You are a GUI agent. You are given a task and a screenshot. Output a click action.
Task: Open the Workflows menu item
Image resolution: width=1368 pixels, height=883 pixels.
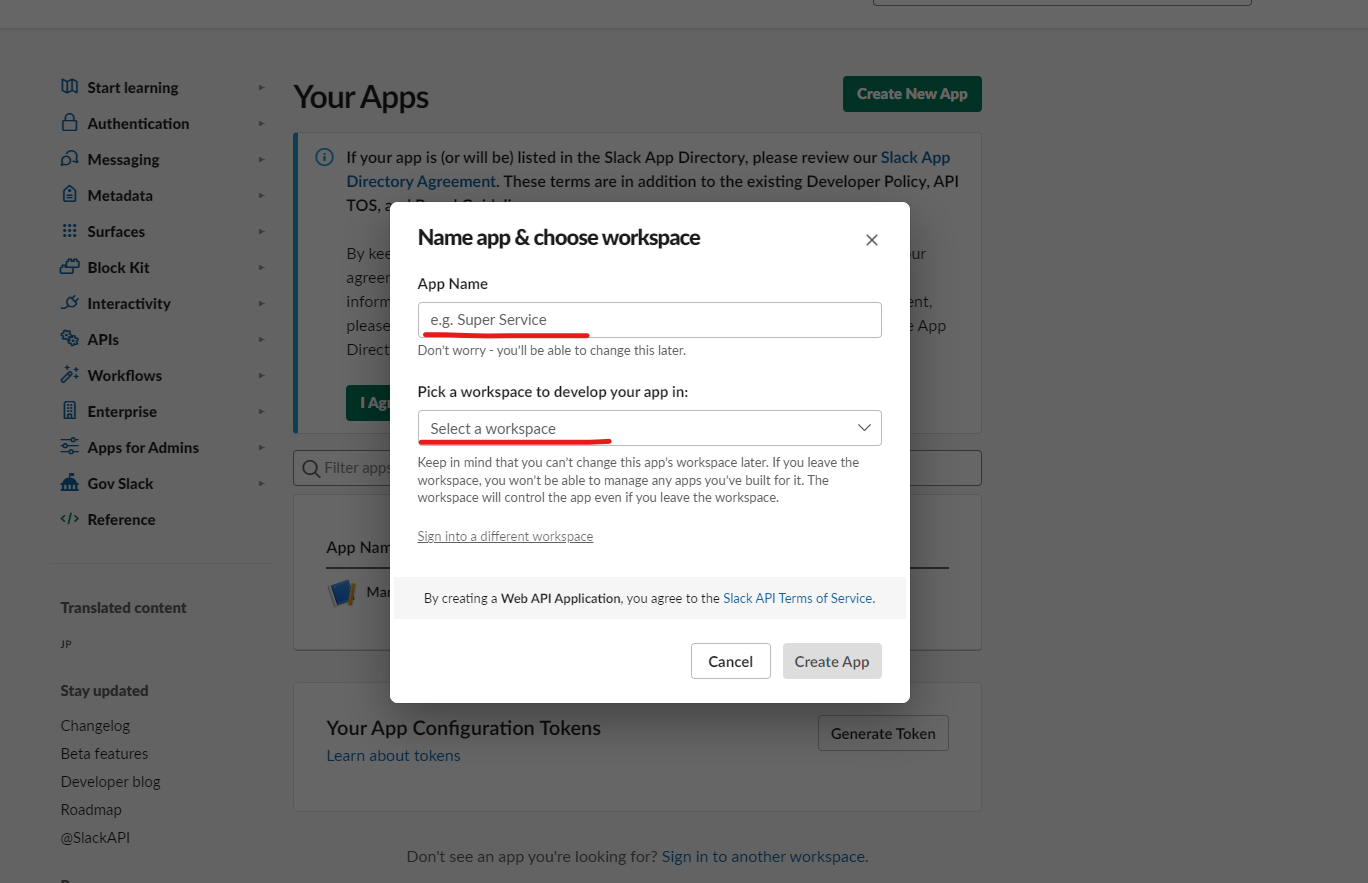(125, 376)
